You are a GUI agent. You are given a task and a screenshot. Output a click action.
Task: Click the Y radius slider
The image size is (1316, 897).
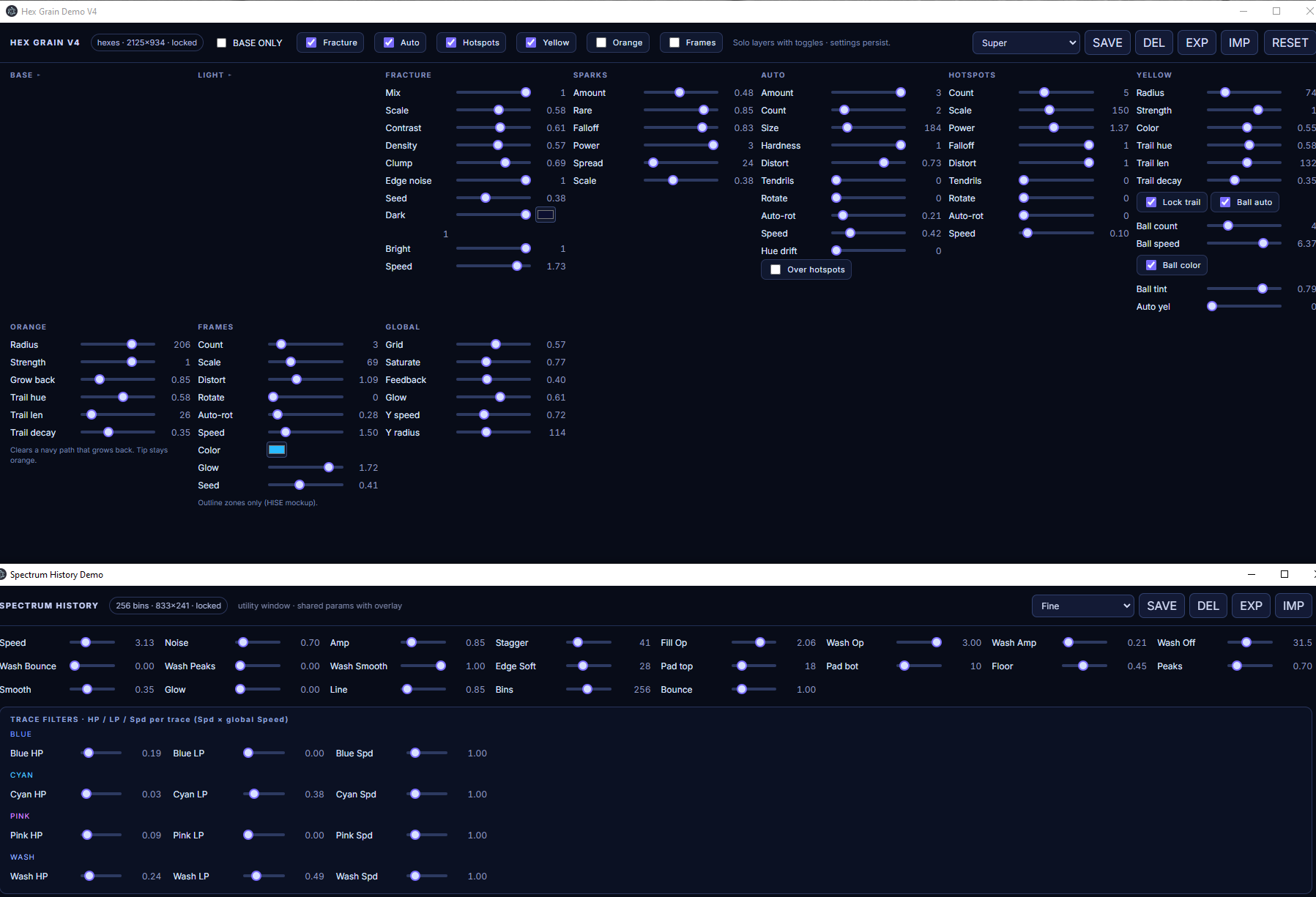pyautogui.click(x=494, y=432)
